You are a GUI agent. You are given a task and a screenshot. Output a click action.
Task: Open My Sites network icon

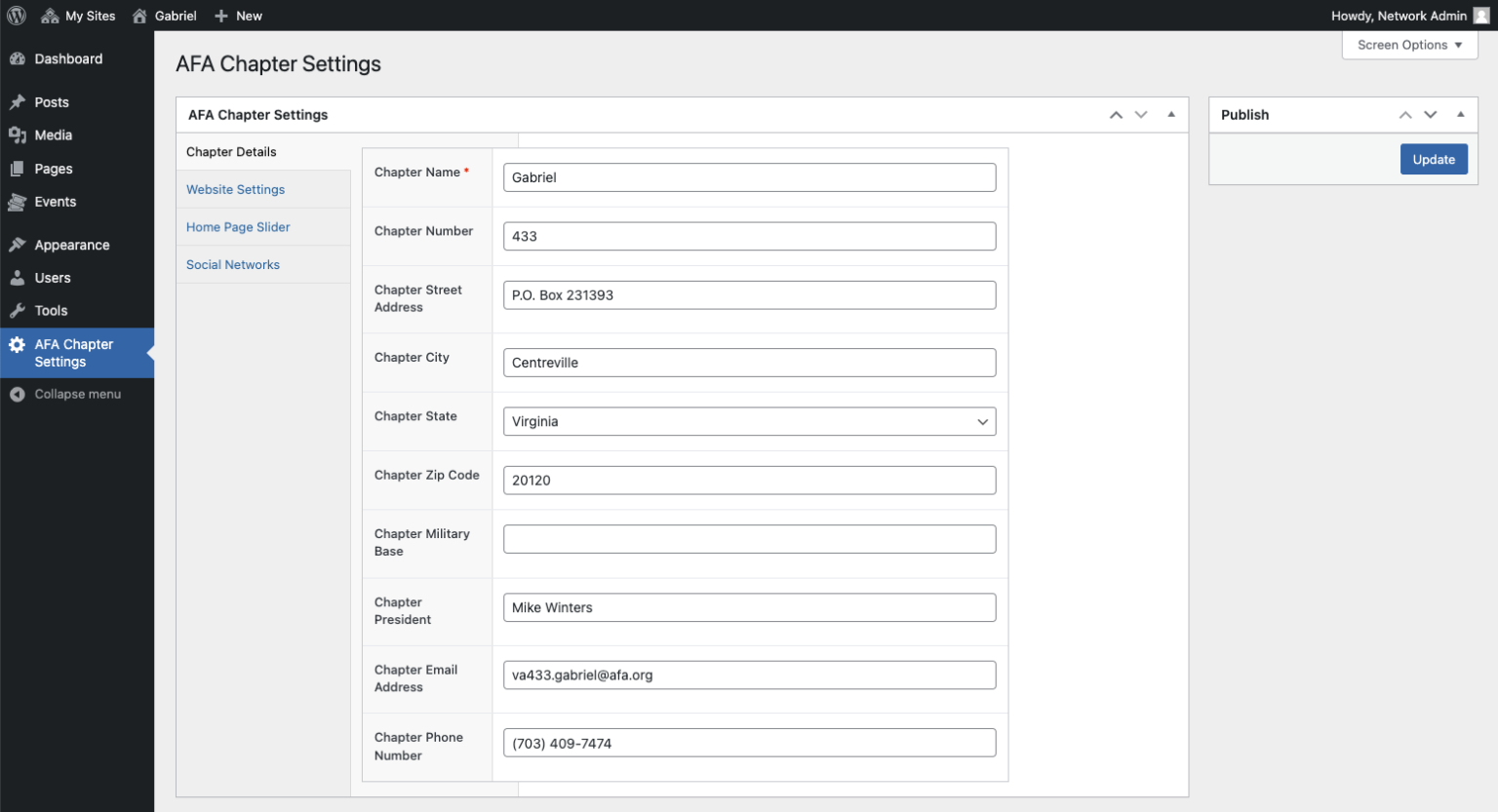50,16
